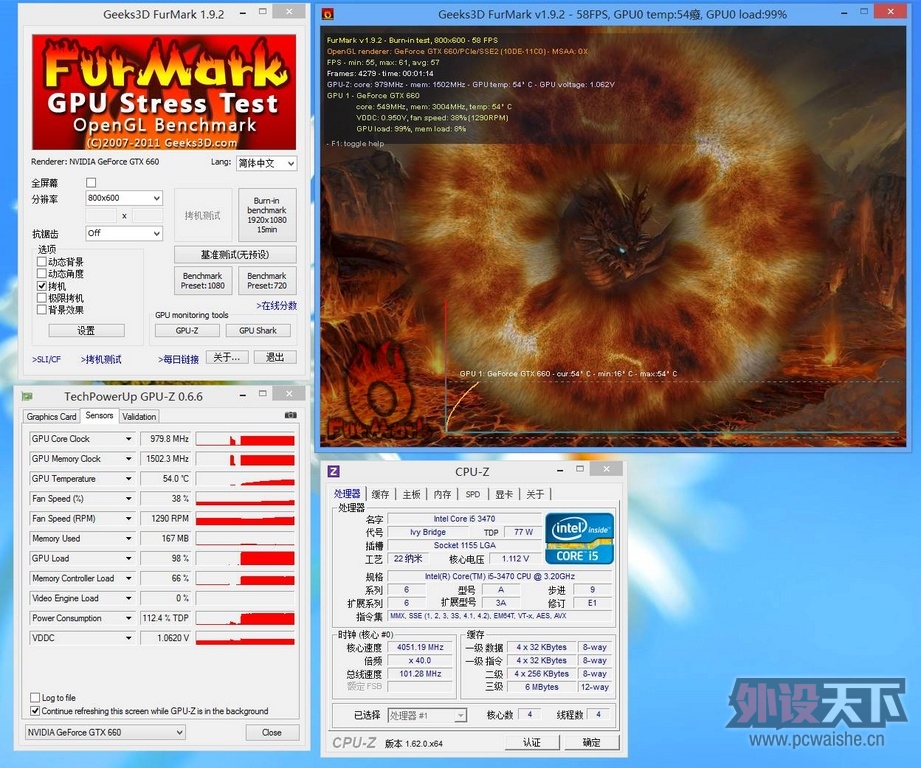Image resolution: width=921 pixels, height=768 pixels.
Task: Minimize the GPU-Z window
Action: point(243,396)
